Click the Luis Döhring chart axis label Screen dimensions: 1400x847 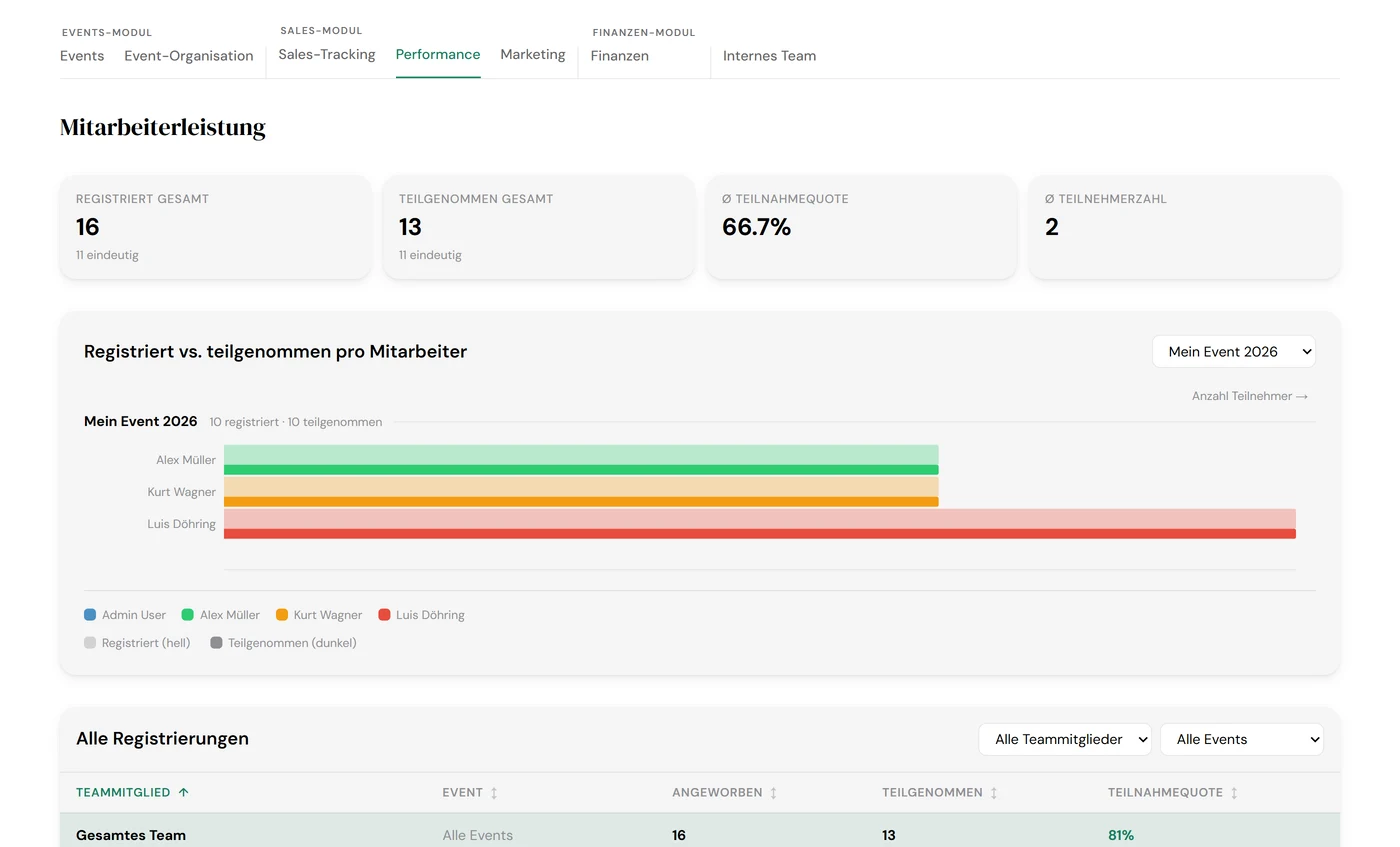181,524
